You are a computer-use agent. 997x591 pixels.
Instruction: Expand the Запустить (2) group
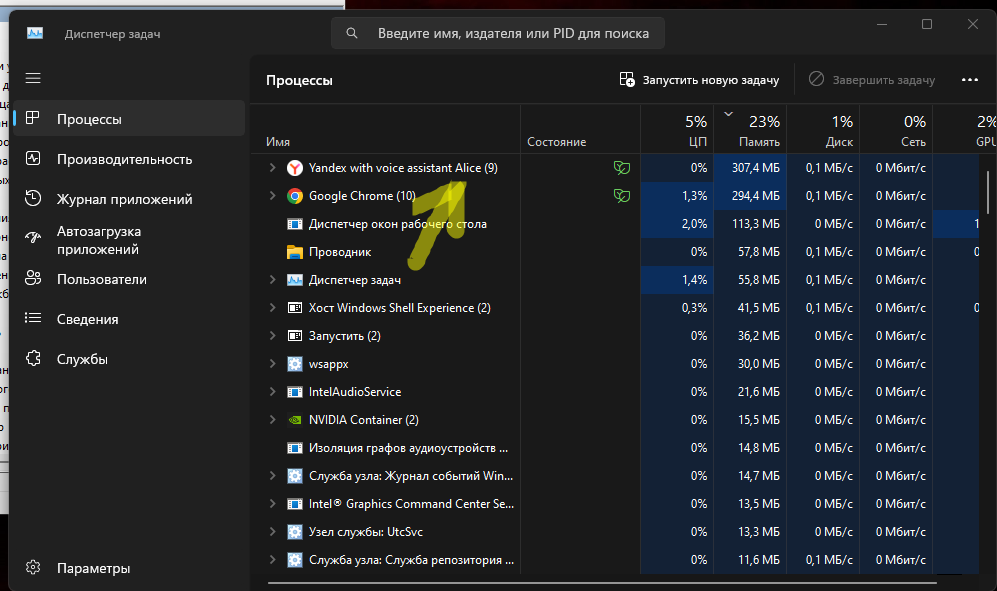[x=272, y=336]
